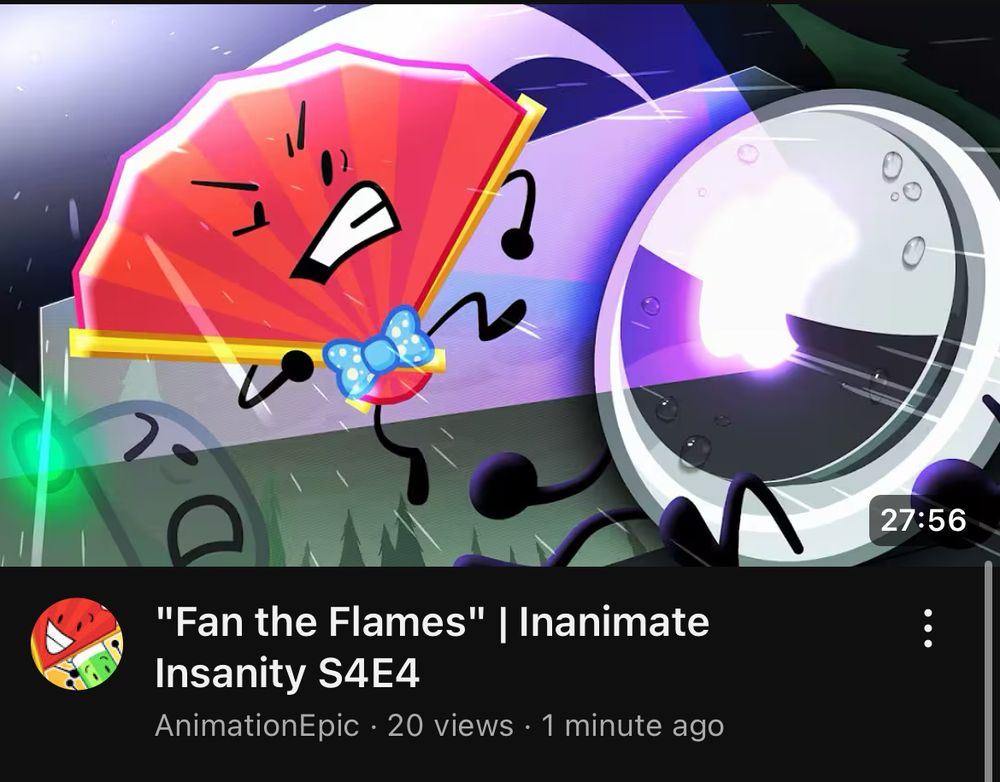Click the blue polka-dot bow tie
Screen dimensions: 1000x782
[378, 352]
